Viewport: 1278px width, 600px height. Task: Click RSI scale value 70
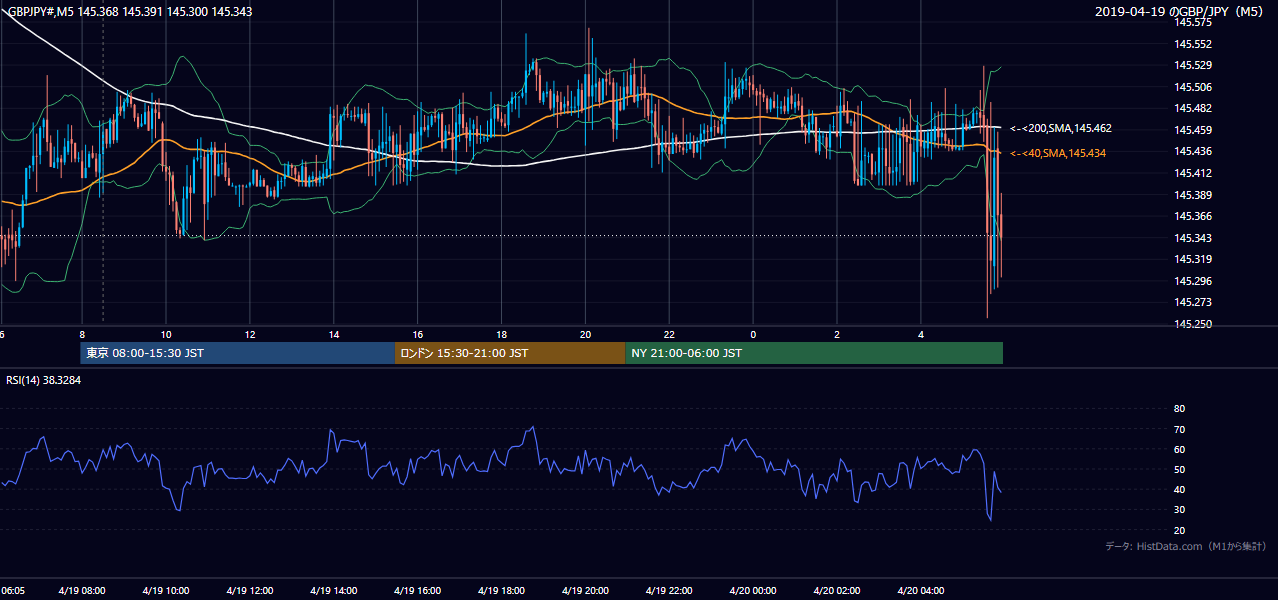(1179, 429)
